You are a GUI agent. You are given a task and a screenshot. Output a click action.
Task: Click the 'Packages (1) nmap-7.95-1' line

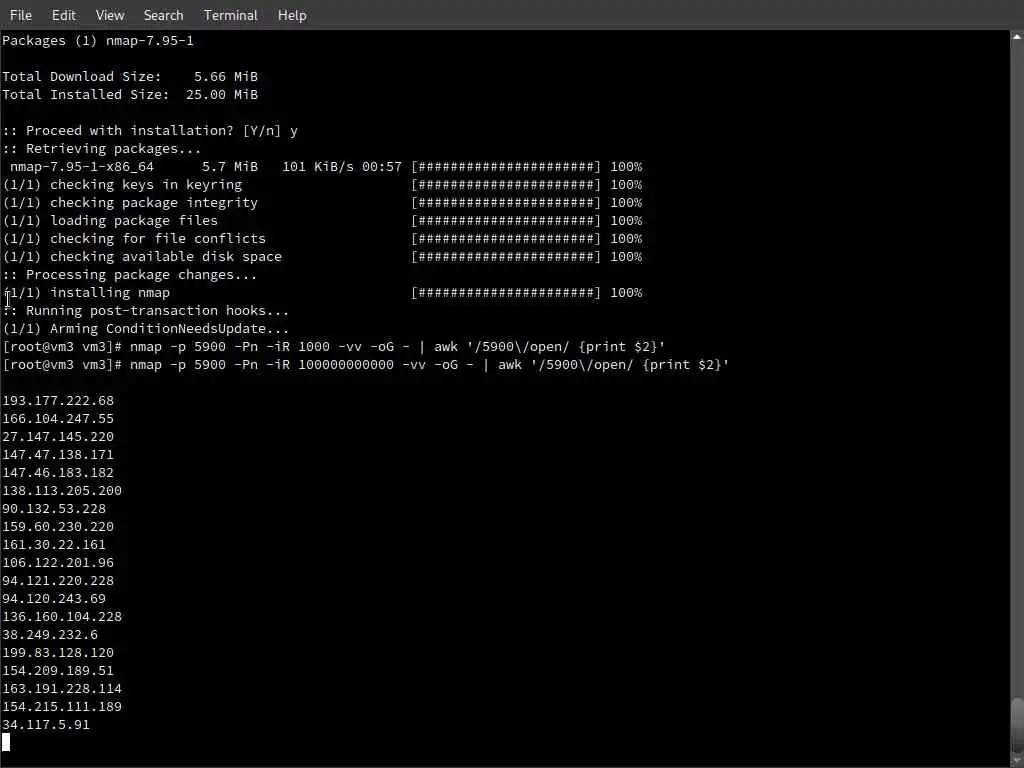pos(98,40)
